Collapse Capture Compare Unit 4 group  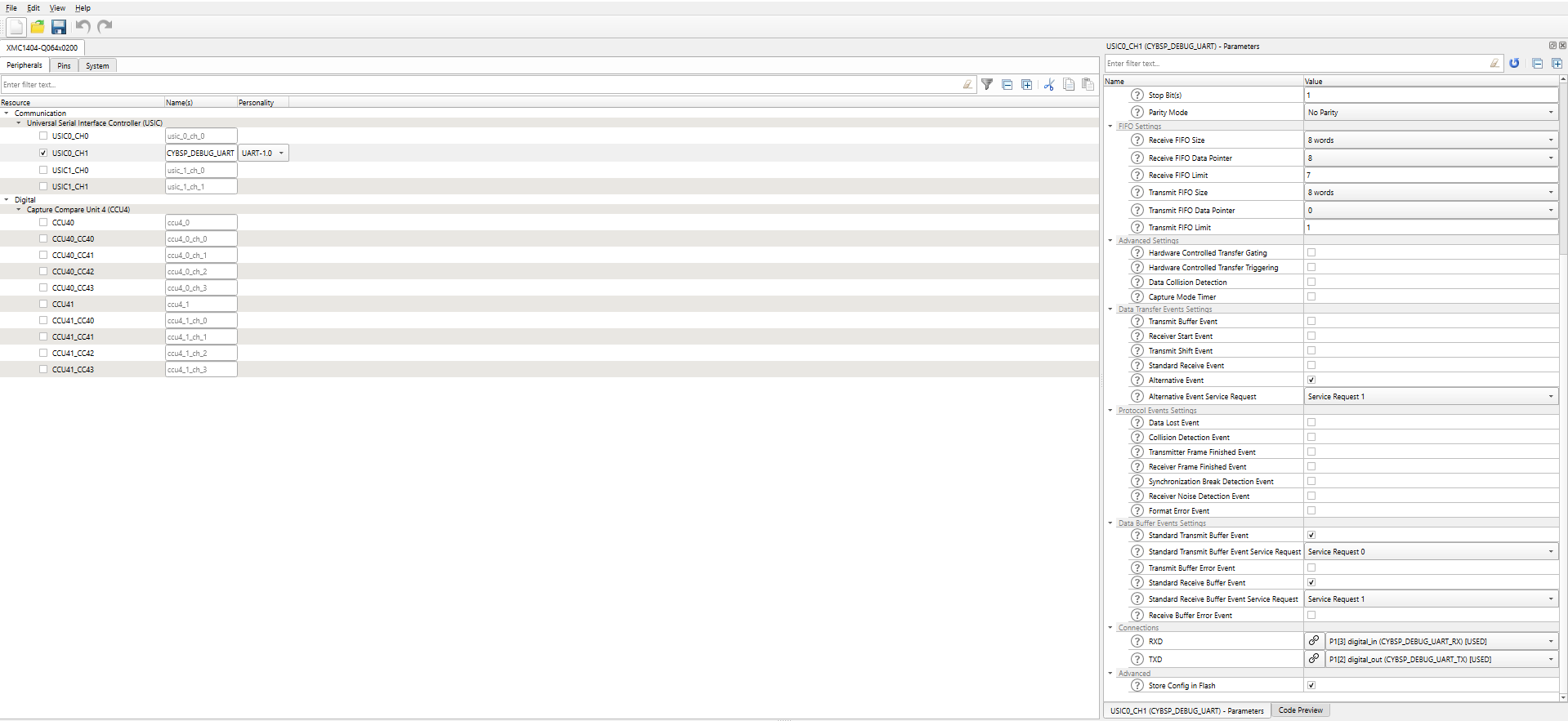(19, 209)
